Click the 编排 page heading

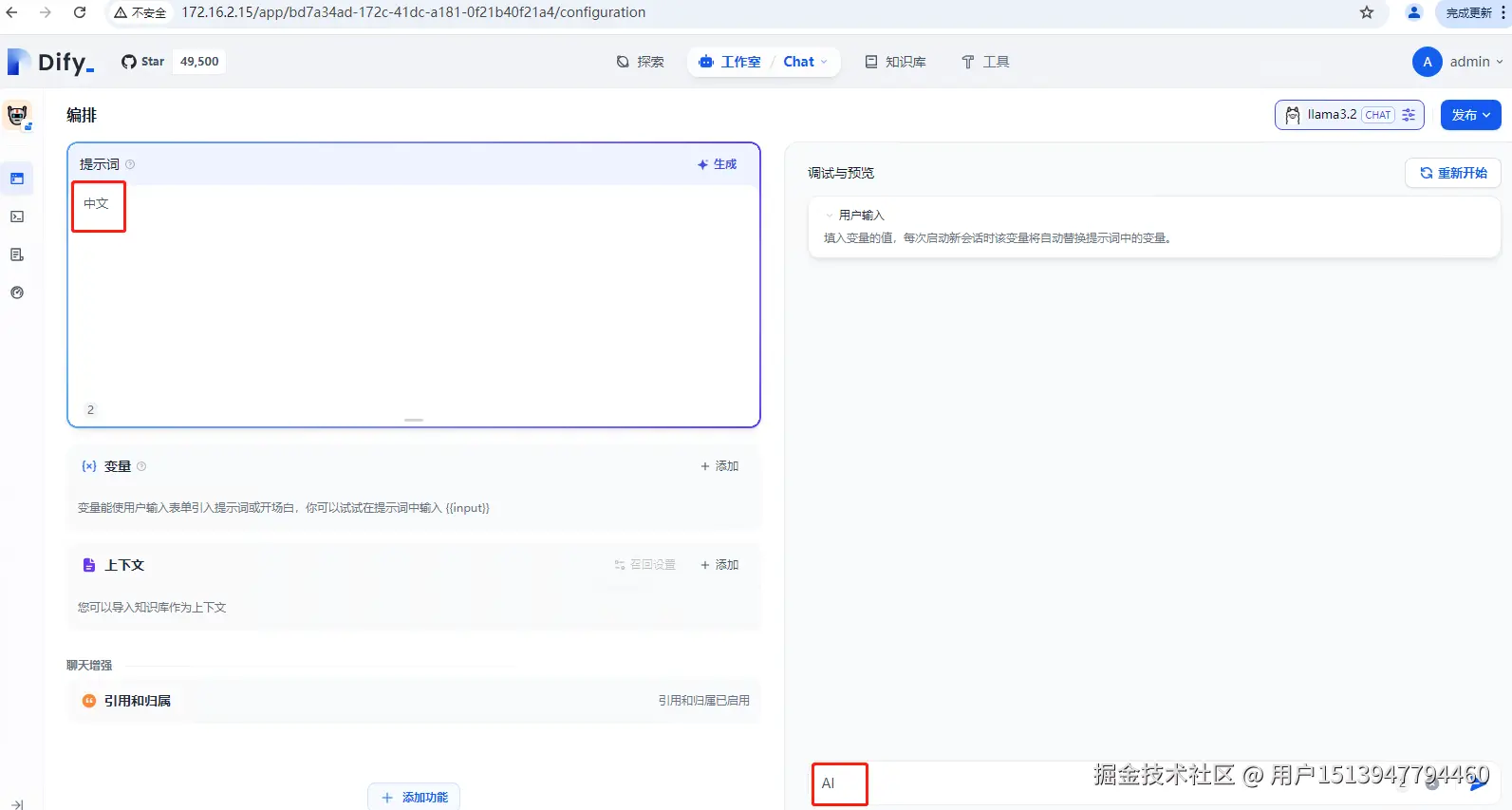coord(82,115)
